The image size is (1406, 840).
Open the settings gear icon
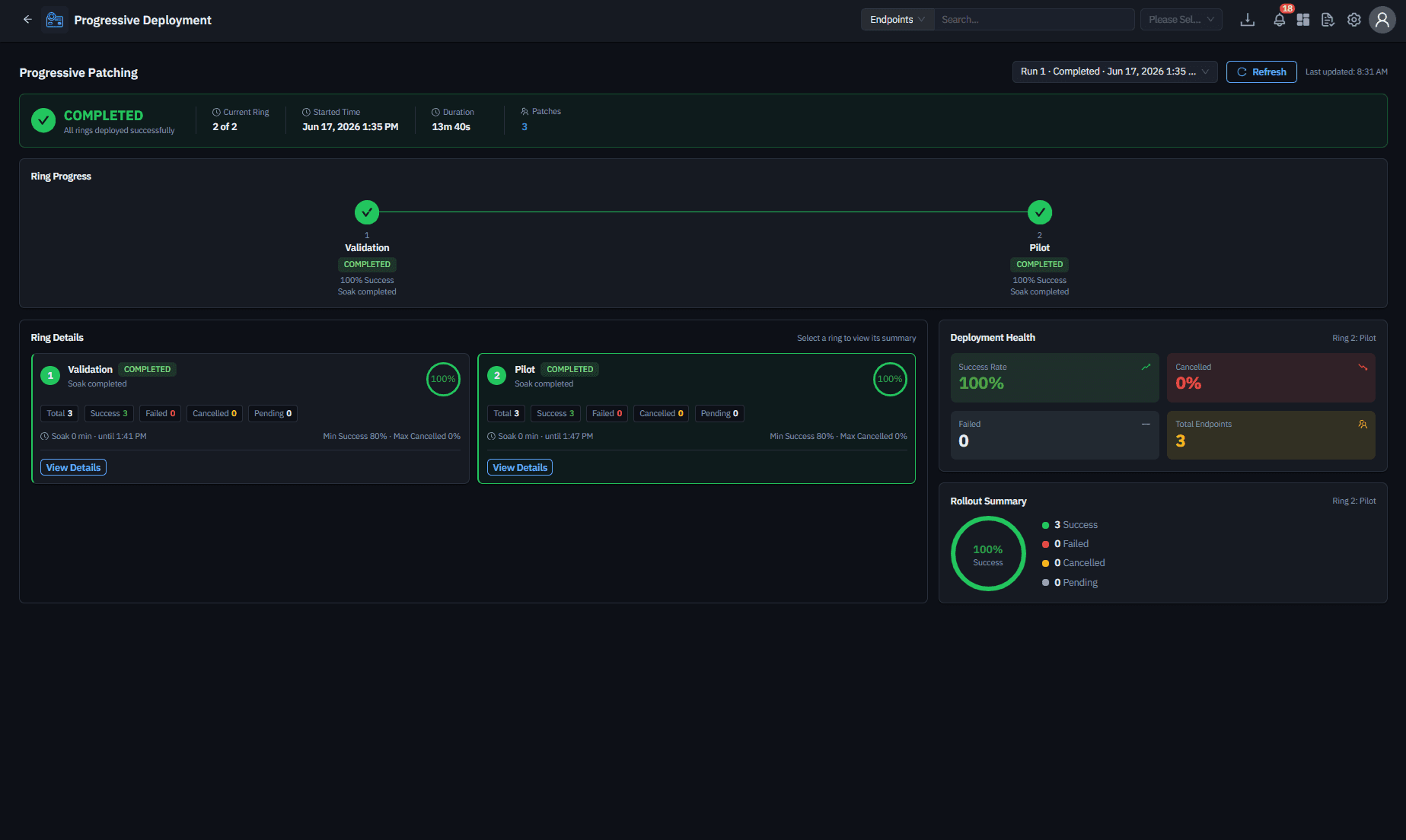click(x=1354, y=20)
